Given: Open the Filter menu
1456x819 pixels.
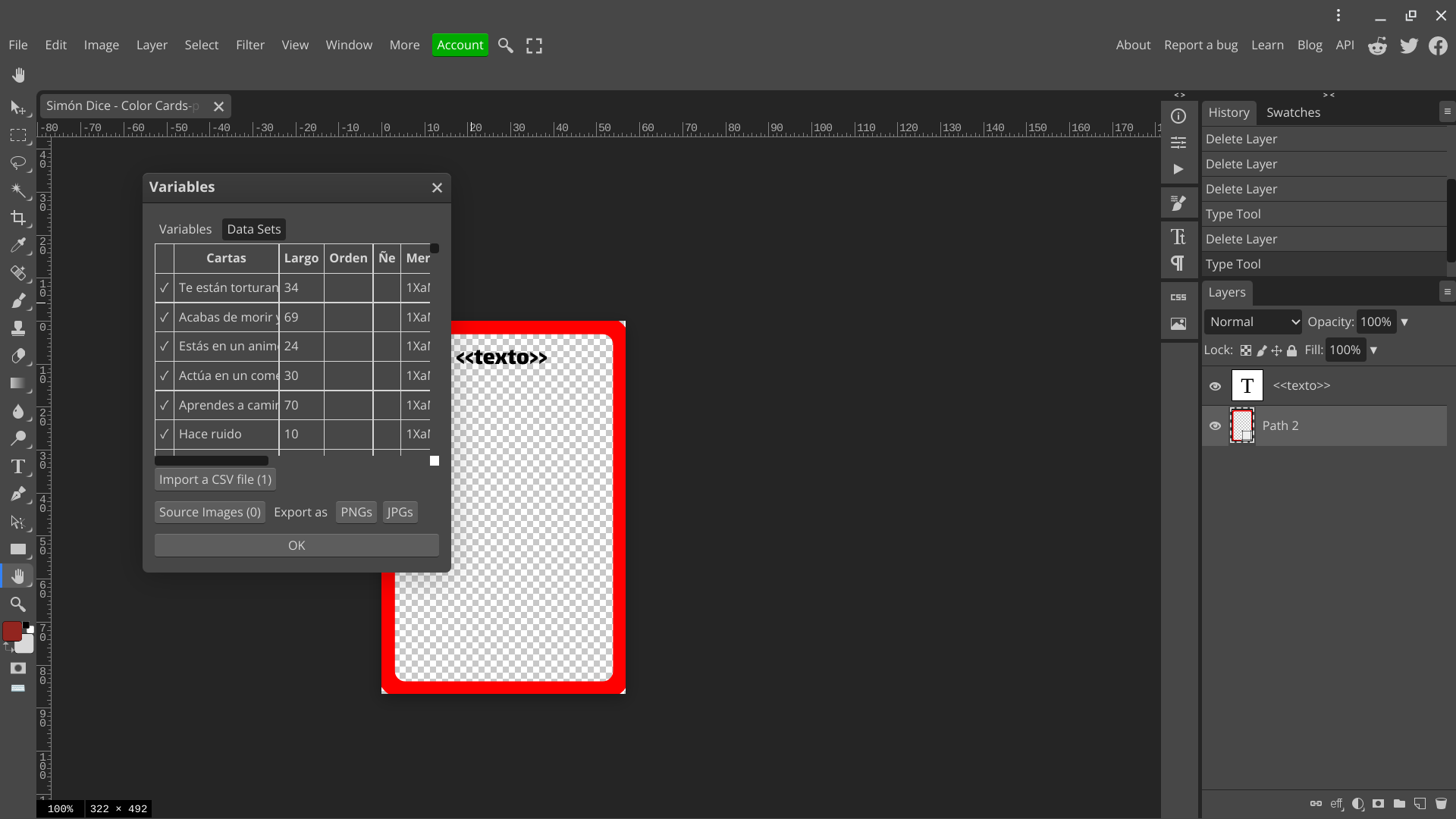Looking at the screenshot, I should point(250,45).
